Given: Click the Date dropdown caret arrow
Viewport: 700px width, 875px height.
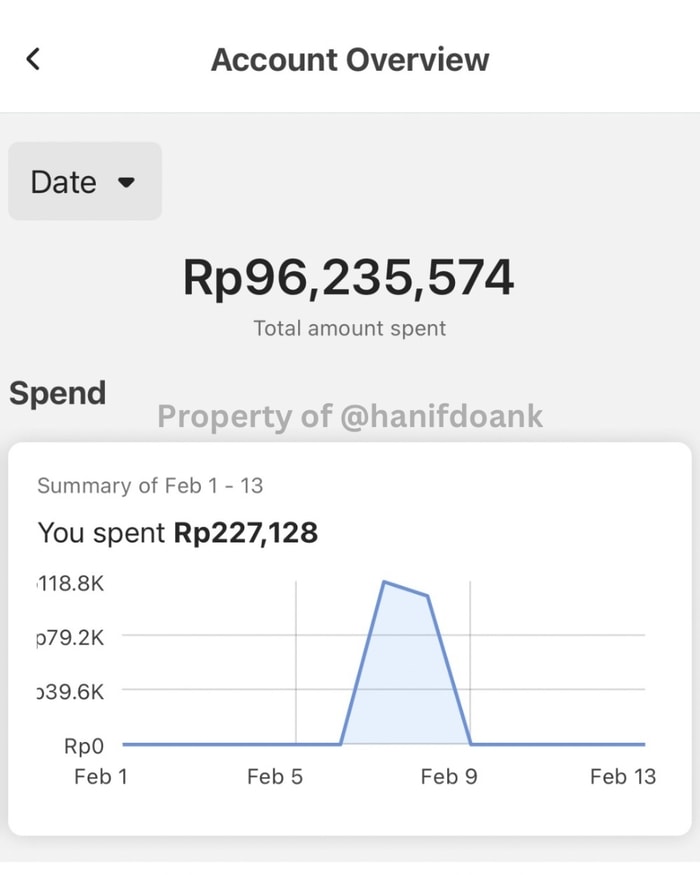Looking at the screenshot, I should [x=126, y=183].
